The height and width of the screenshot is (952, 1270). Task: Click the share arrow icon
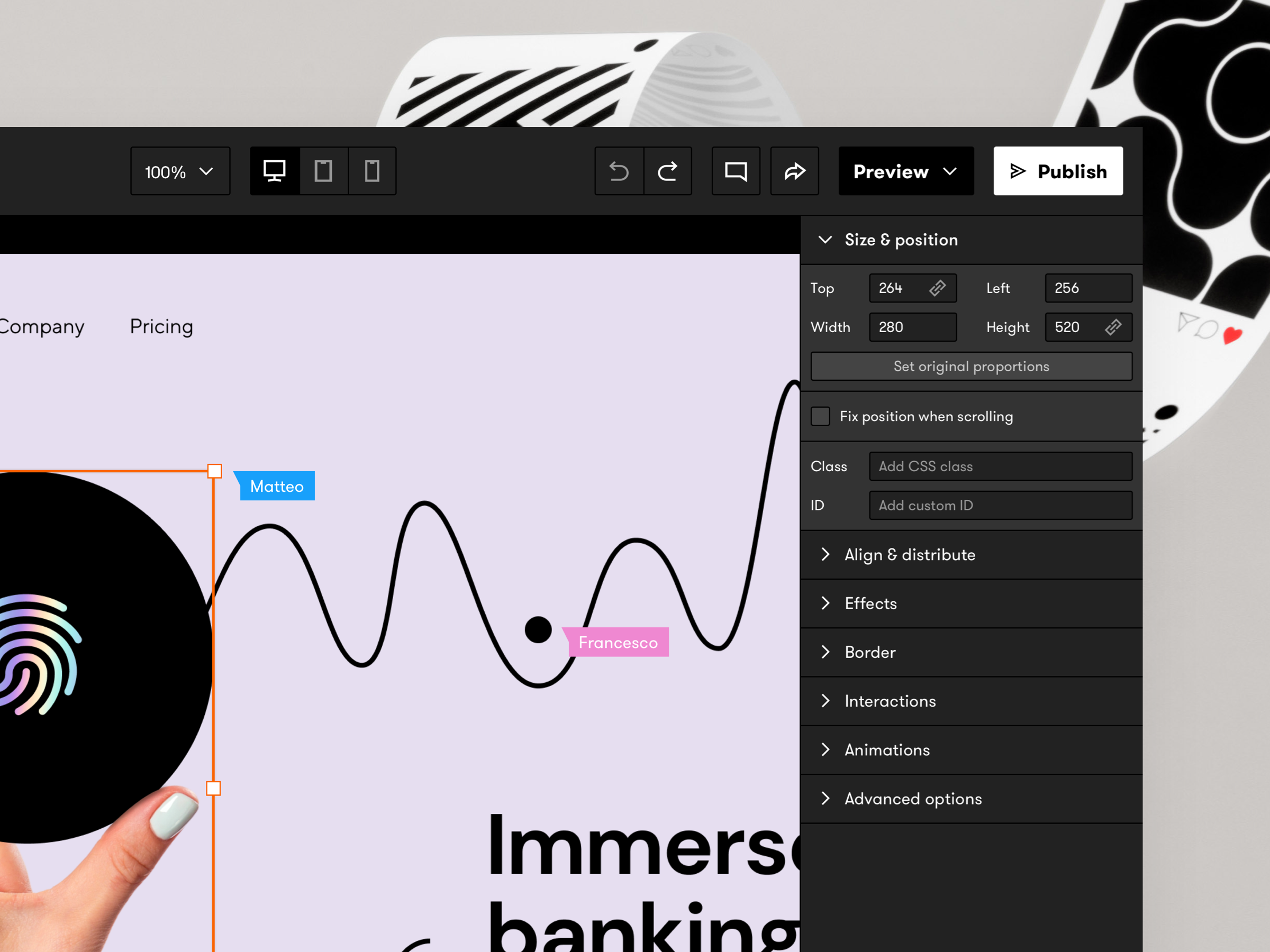click(795, 170)
